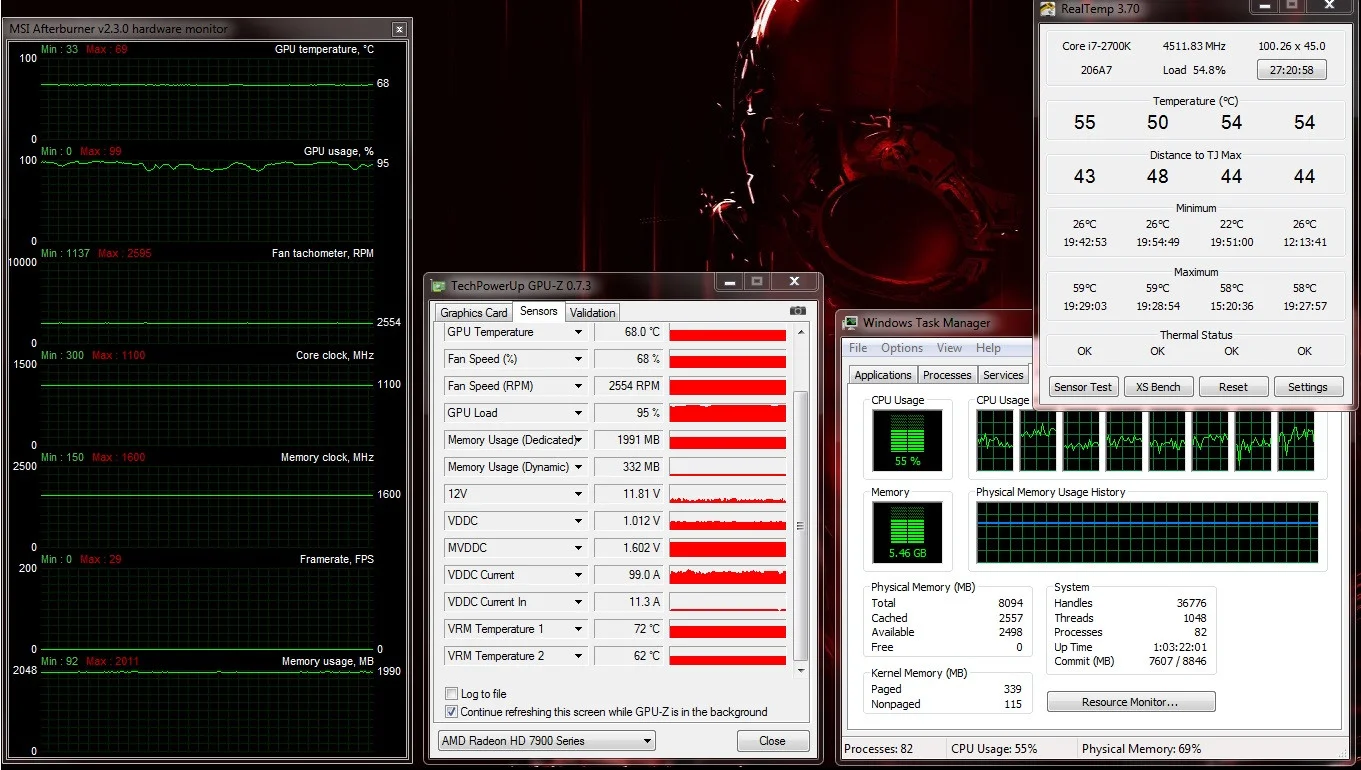
Task: Click the 27:20:58 timer toggle in RealTemp
Action: pyautogui.click(x=1291, y=70)
